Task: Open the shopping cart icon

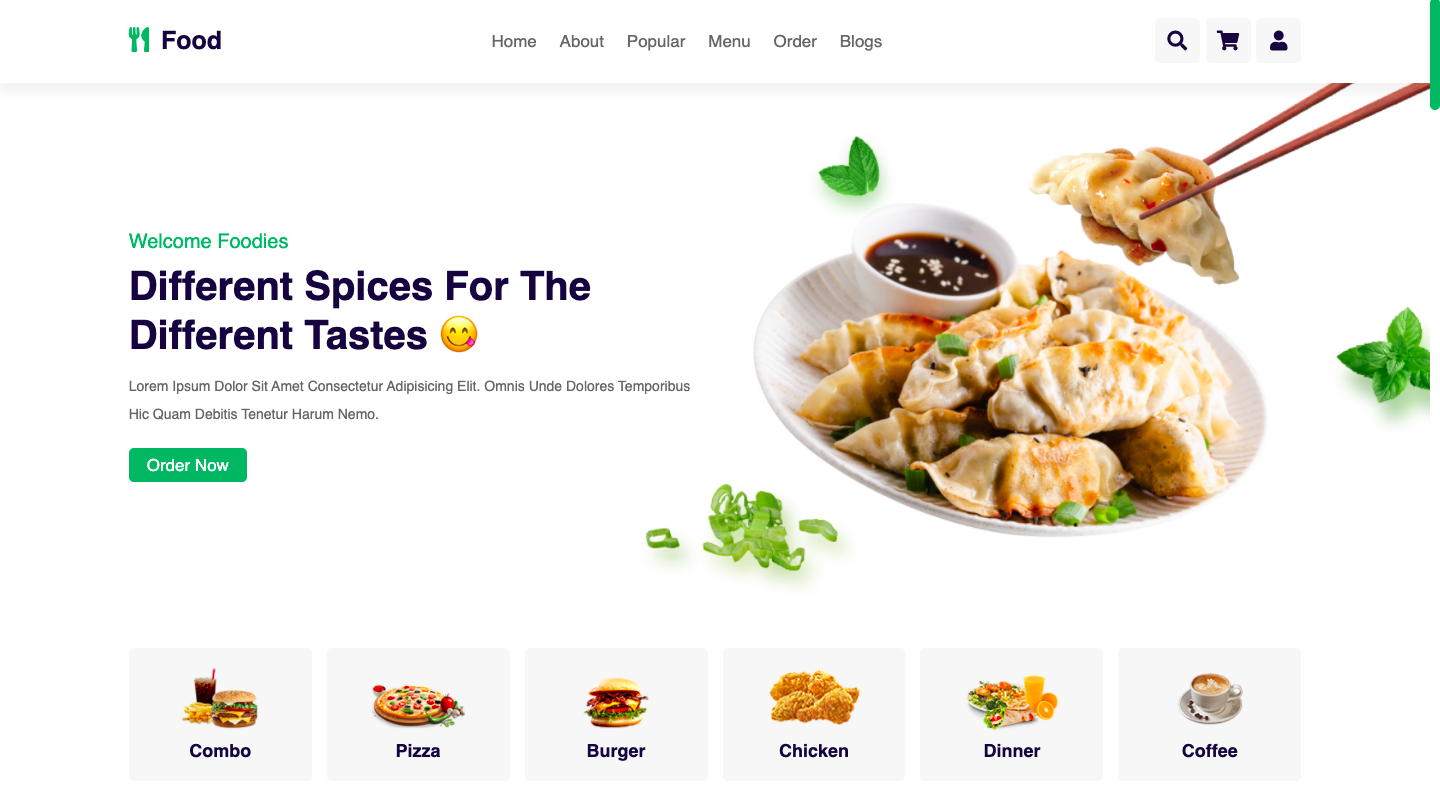Action: 1228,41
